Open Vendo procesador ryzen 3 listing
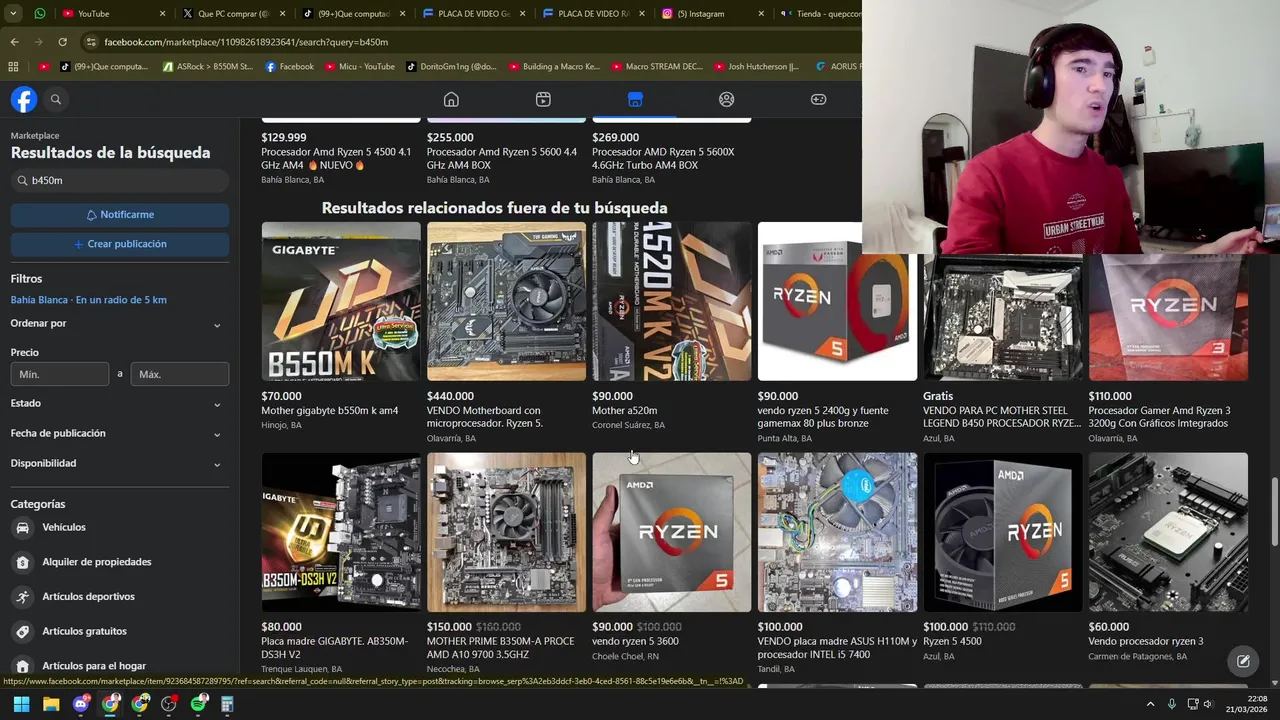This screenshot has width=1280, height=720. click(x=1168, y=532)
